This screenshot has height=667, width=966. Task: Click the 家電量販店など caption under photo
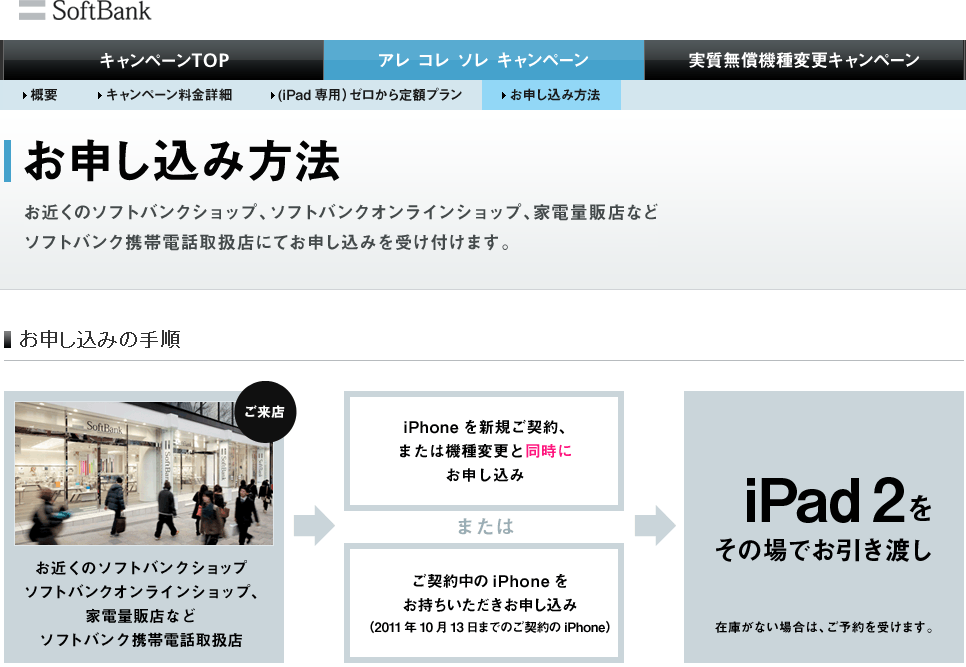141,616
